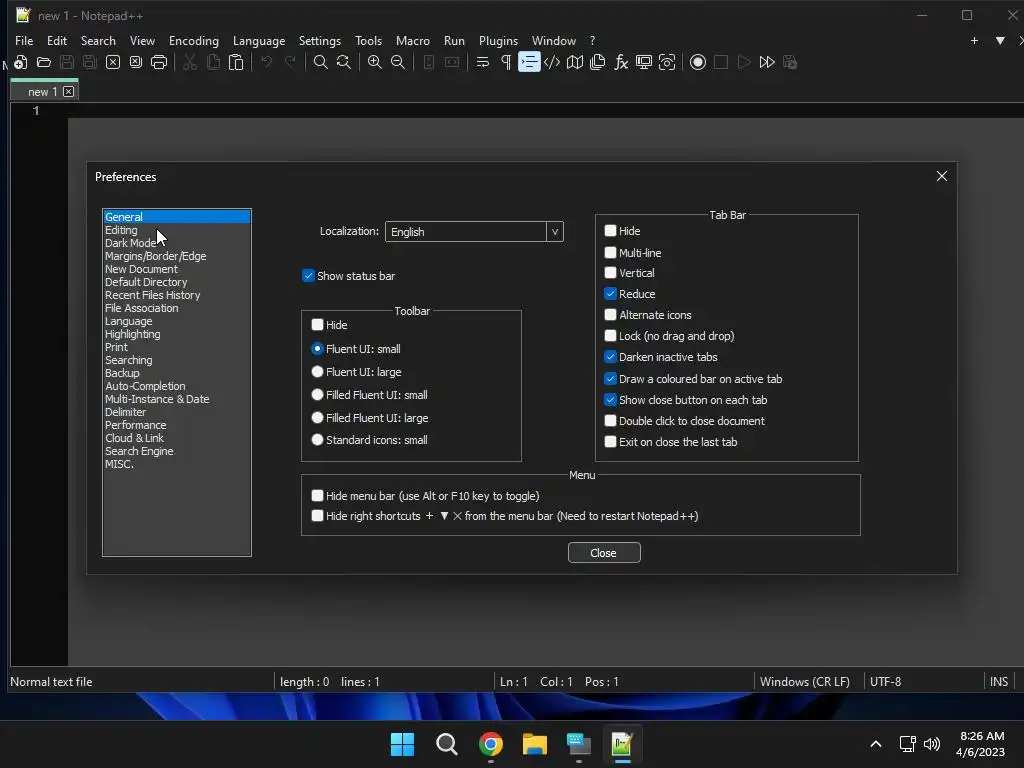This screenshot has height=768, width=1024.
Task: Click the Open file folder icon
Action: pos(44,62)
